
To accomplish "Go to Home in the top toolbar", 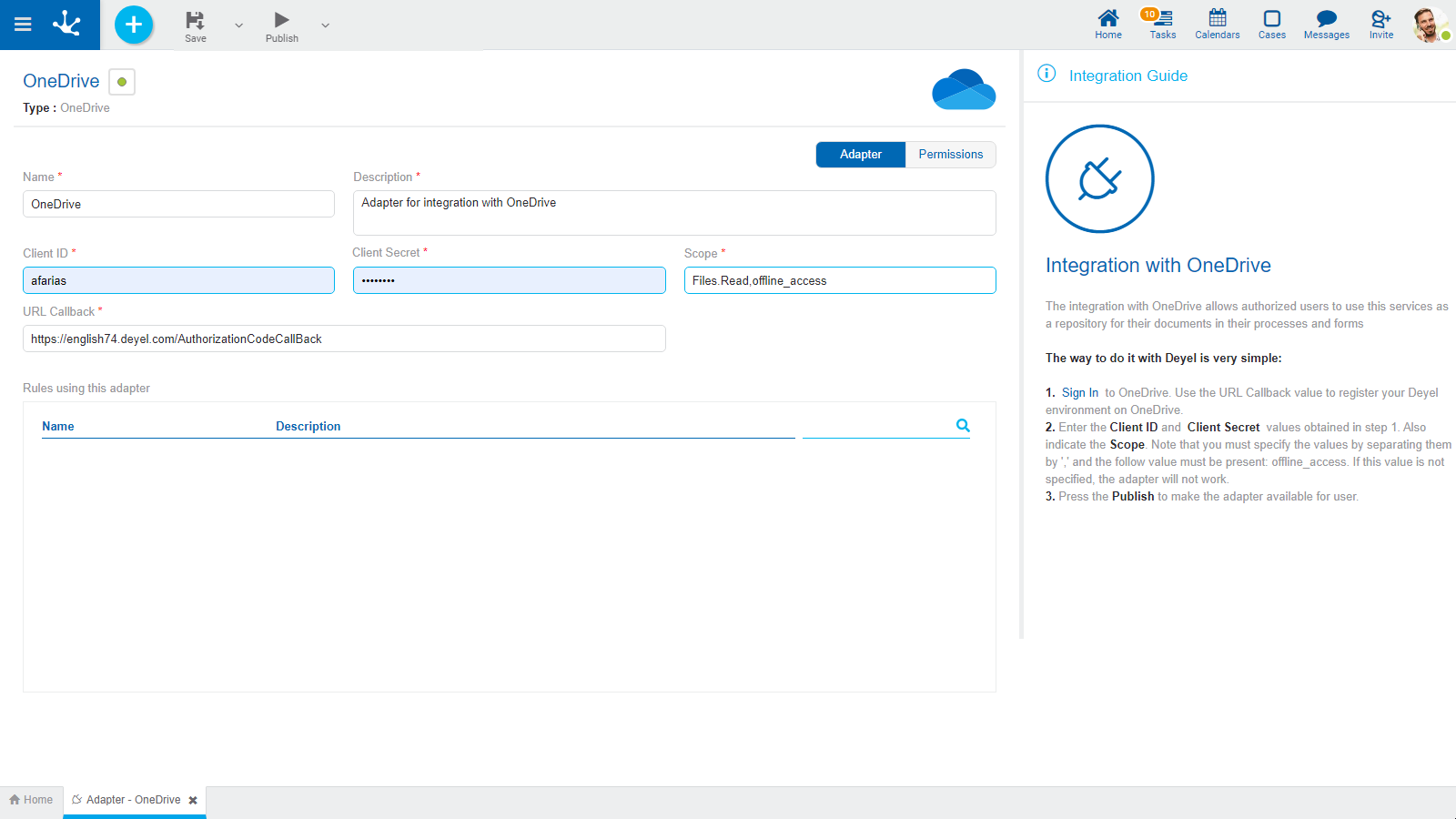I will click(1107, 25).
